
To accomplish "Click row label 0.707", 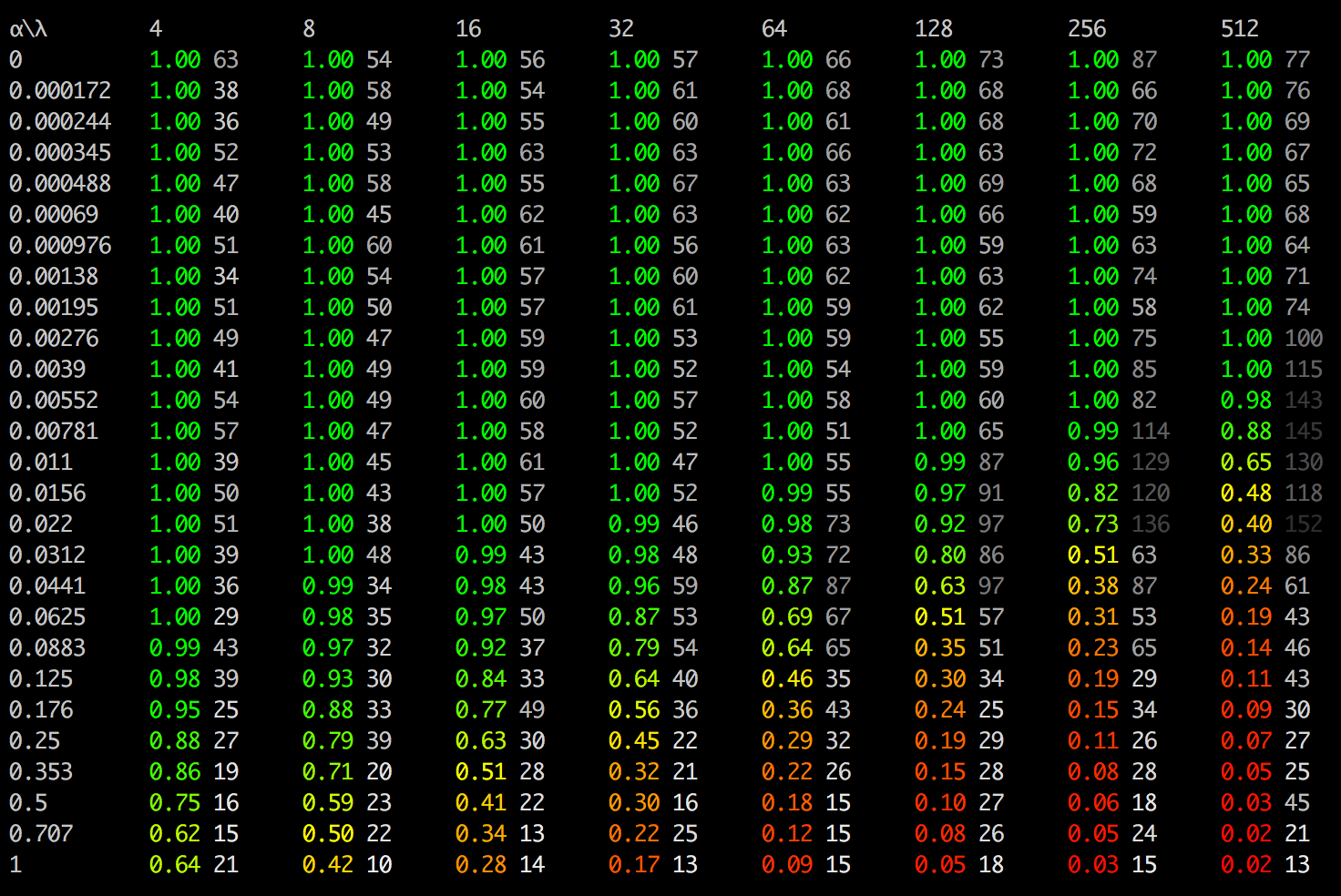I will coord(41,834).
